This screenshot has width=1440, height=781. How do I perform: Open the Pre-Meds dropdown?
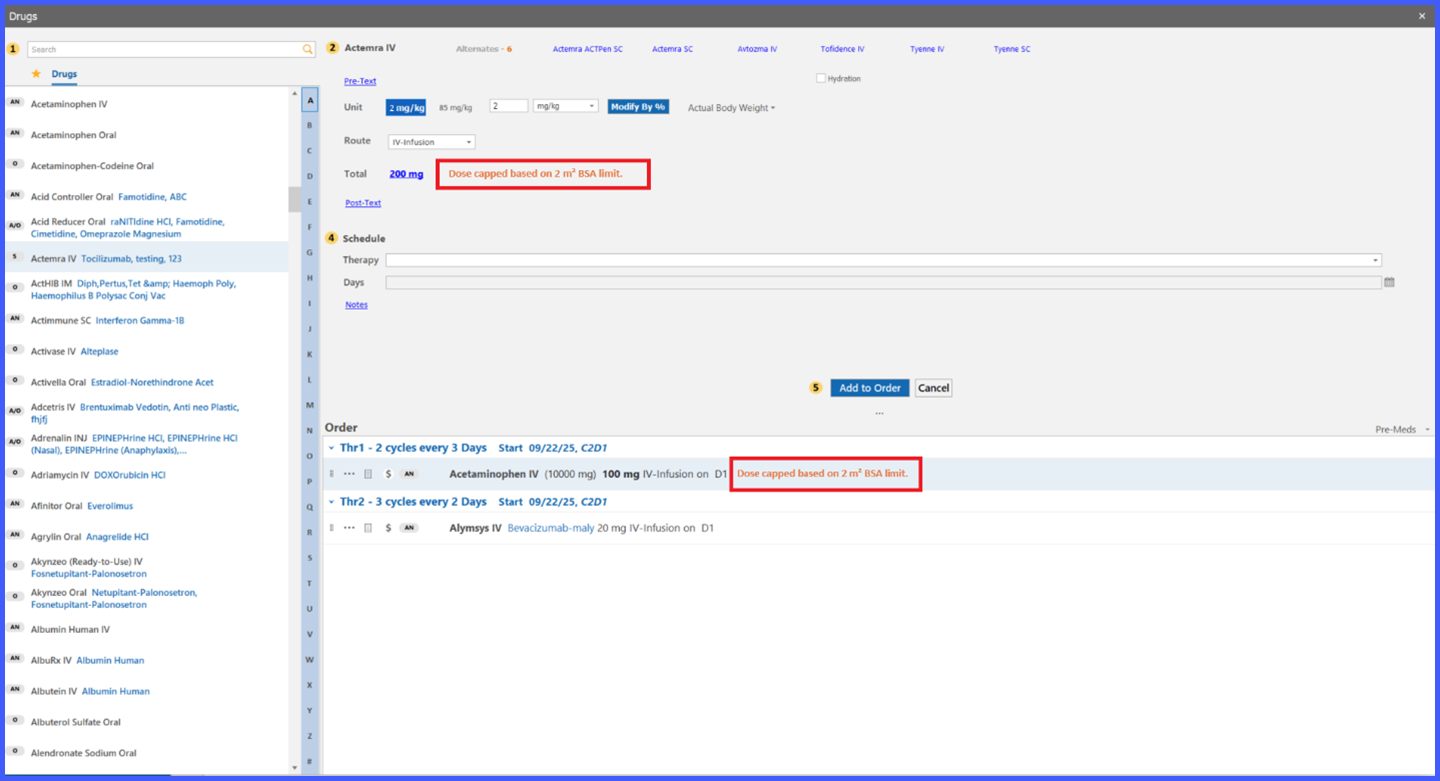click(x=1402, y=429)
